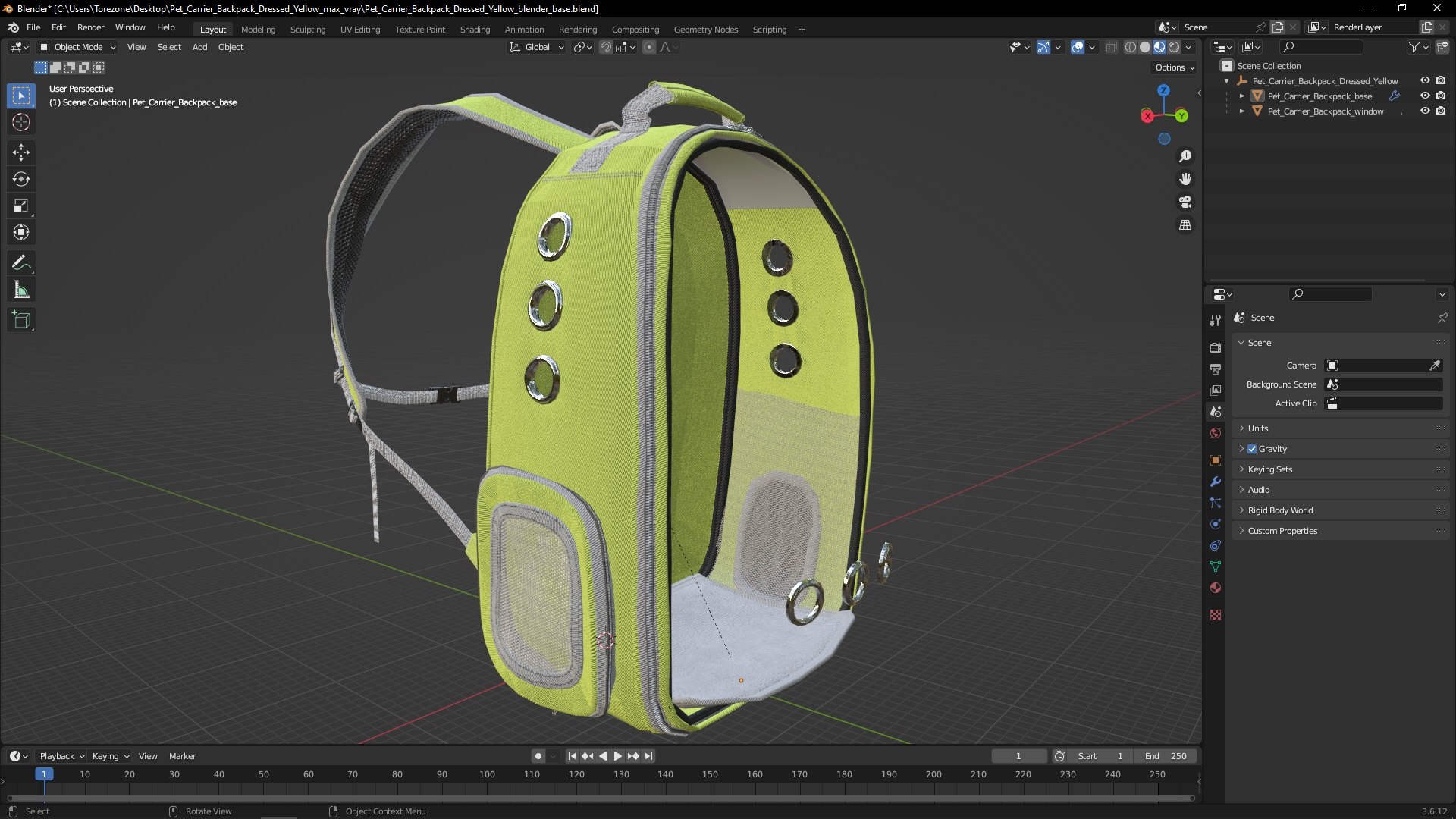Click the Options button in viewport

pos(1175,67)
